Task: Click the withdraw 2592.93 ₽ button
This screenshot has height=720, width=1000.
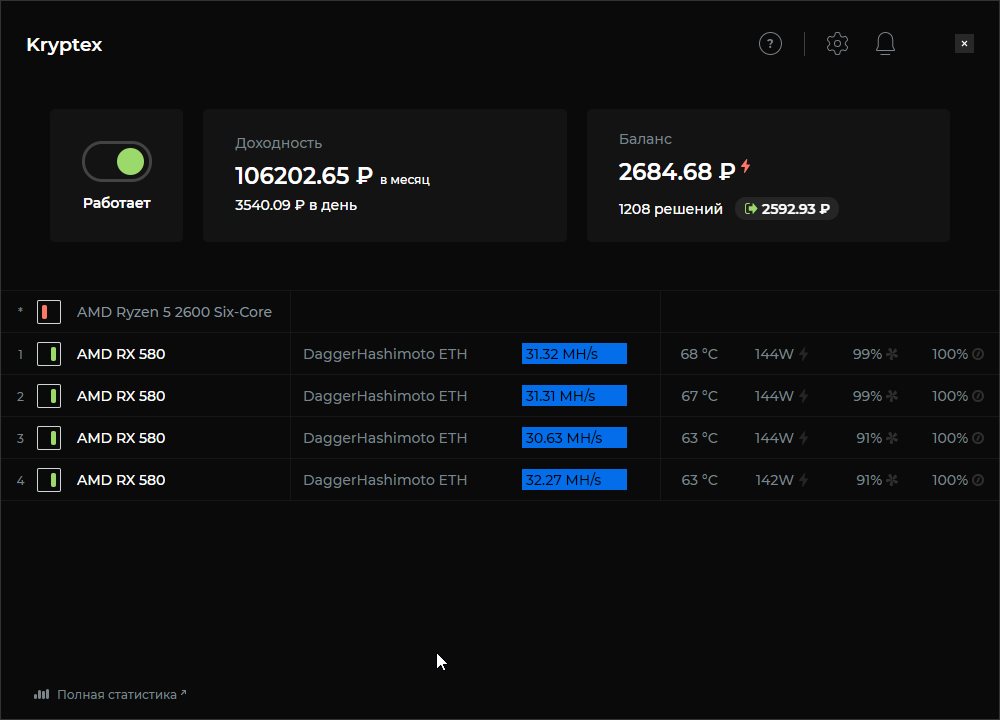Action: [787, 209]
